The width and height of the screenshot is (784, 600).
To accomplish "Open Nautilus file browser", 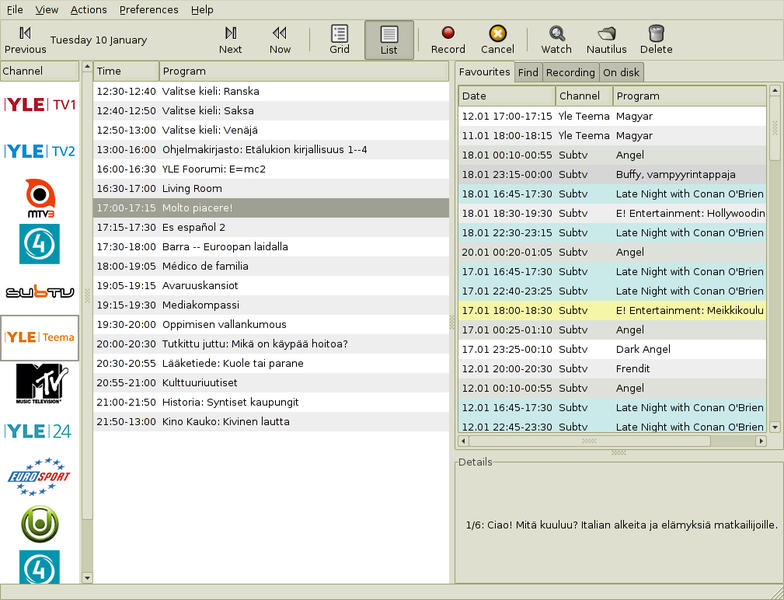I will (606, 40).
